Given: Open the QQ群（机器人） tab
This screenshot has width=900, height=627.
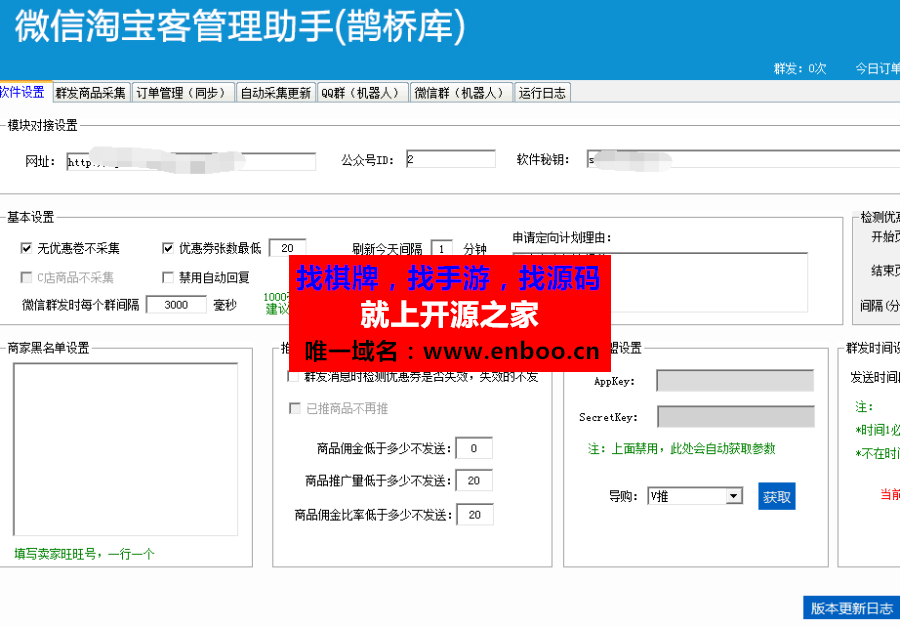Looking at the screenshot, I should tap(363, 93).
